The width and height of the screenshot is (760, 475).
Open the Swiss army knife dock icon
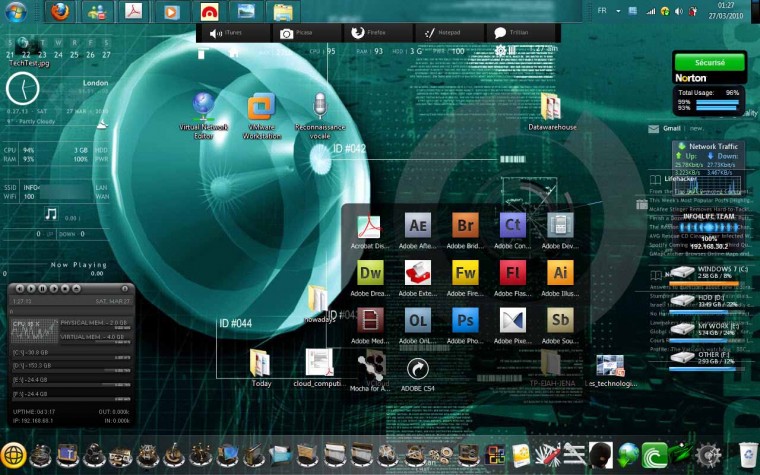[x=547, y=455]
